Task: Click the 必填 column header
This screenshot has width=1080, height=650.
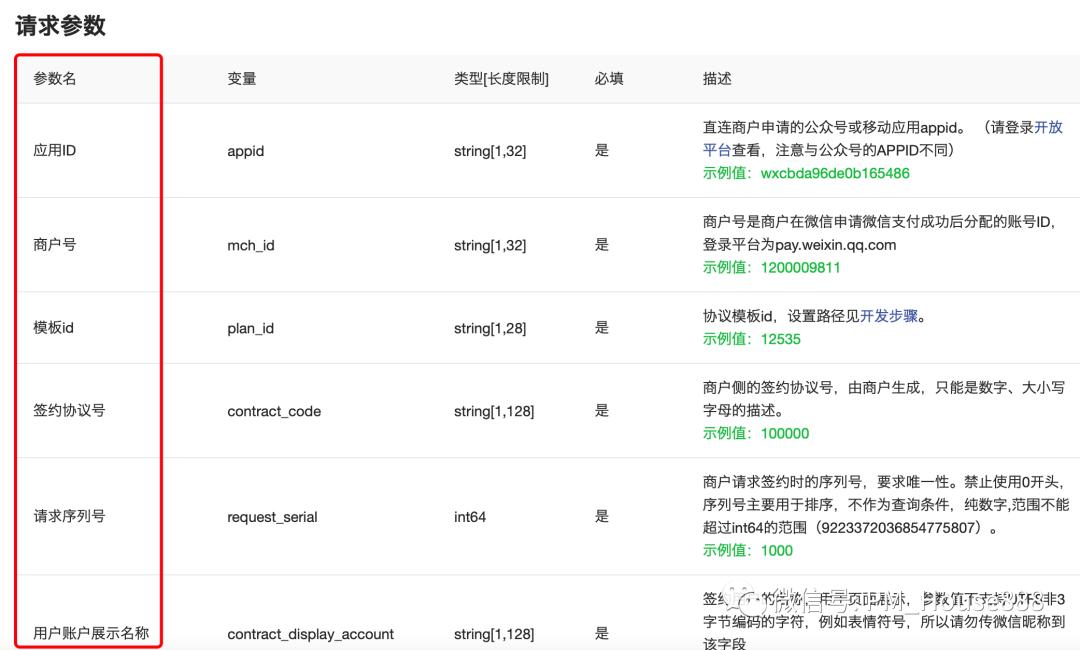Action: tap(609, 78)
